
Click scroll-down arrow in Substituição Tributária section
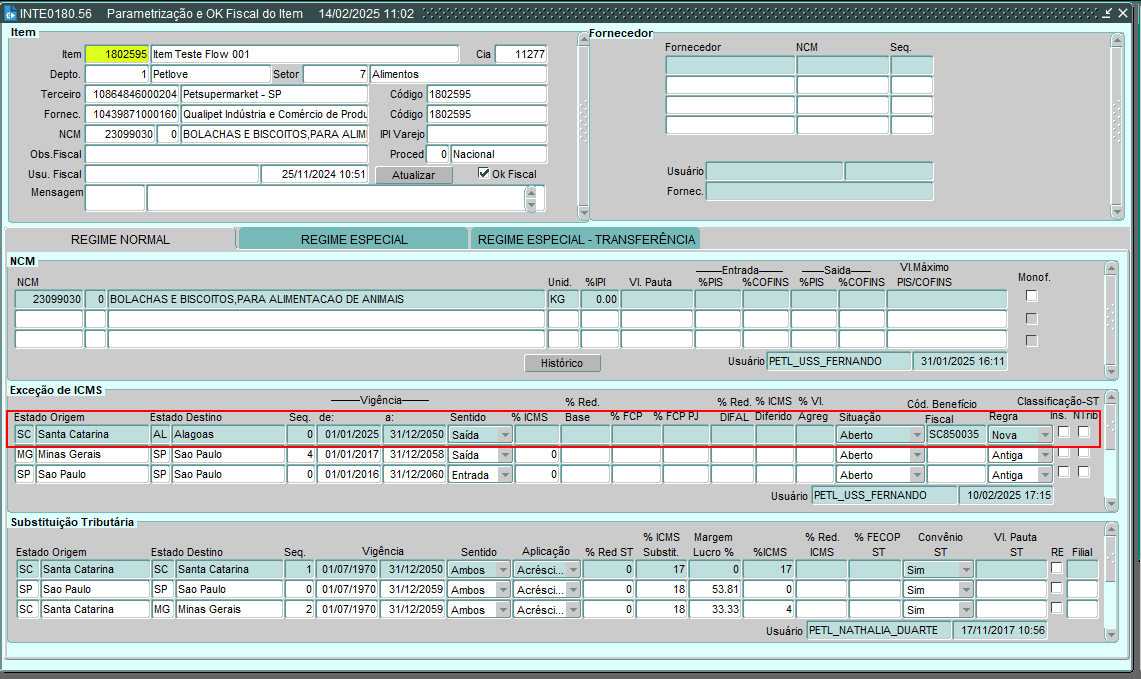tap(1109, 634)
